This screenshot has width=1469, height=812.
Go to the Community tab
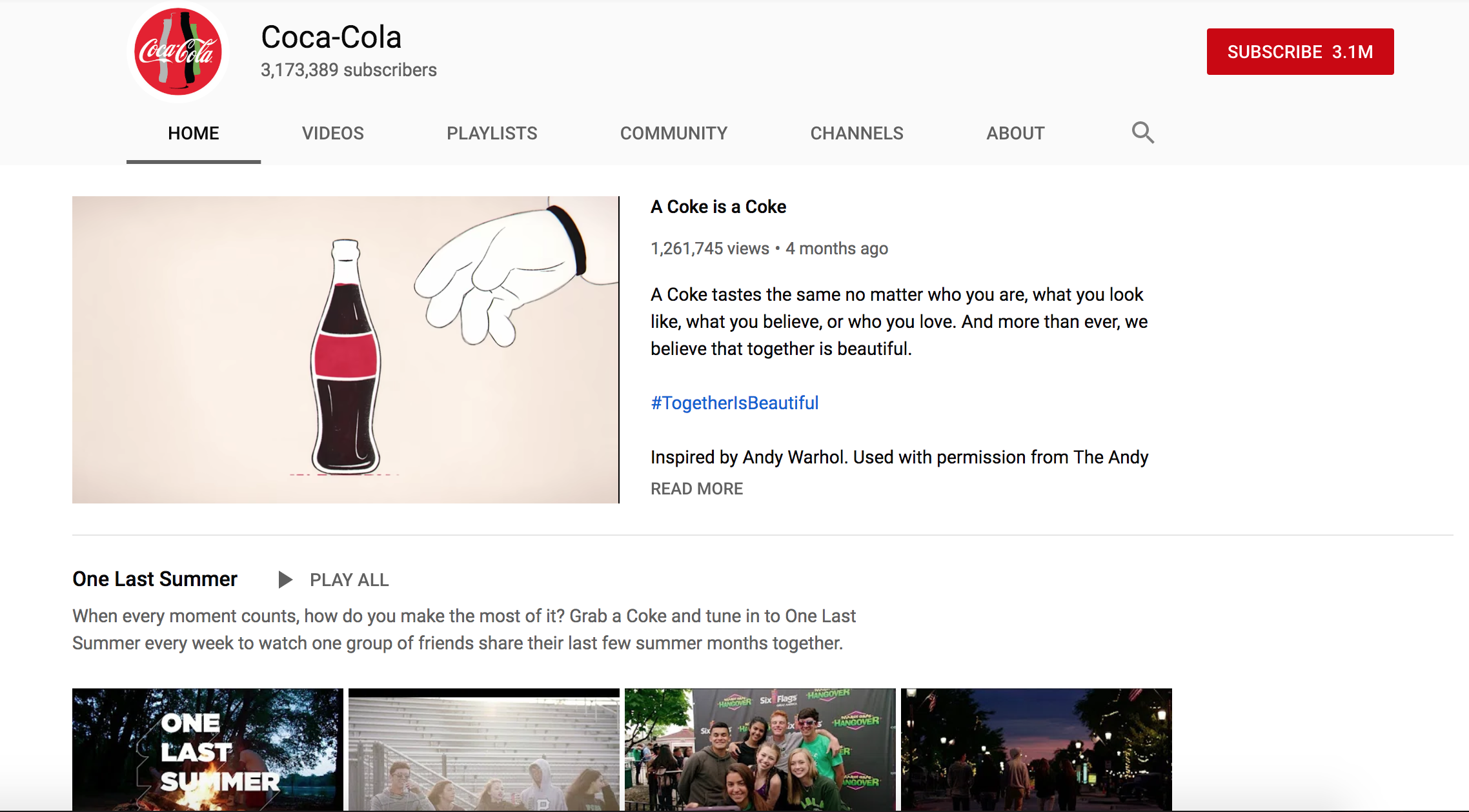tap(673, 133)
